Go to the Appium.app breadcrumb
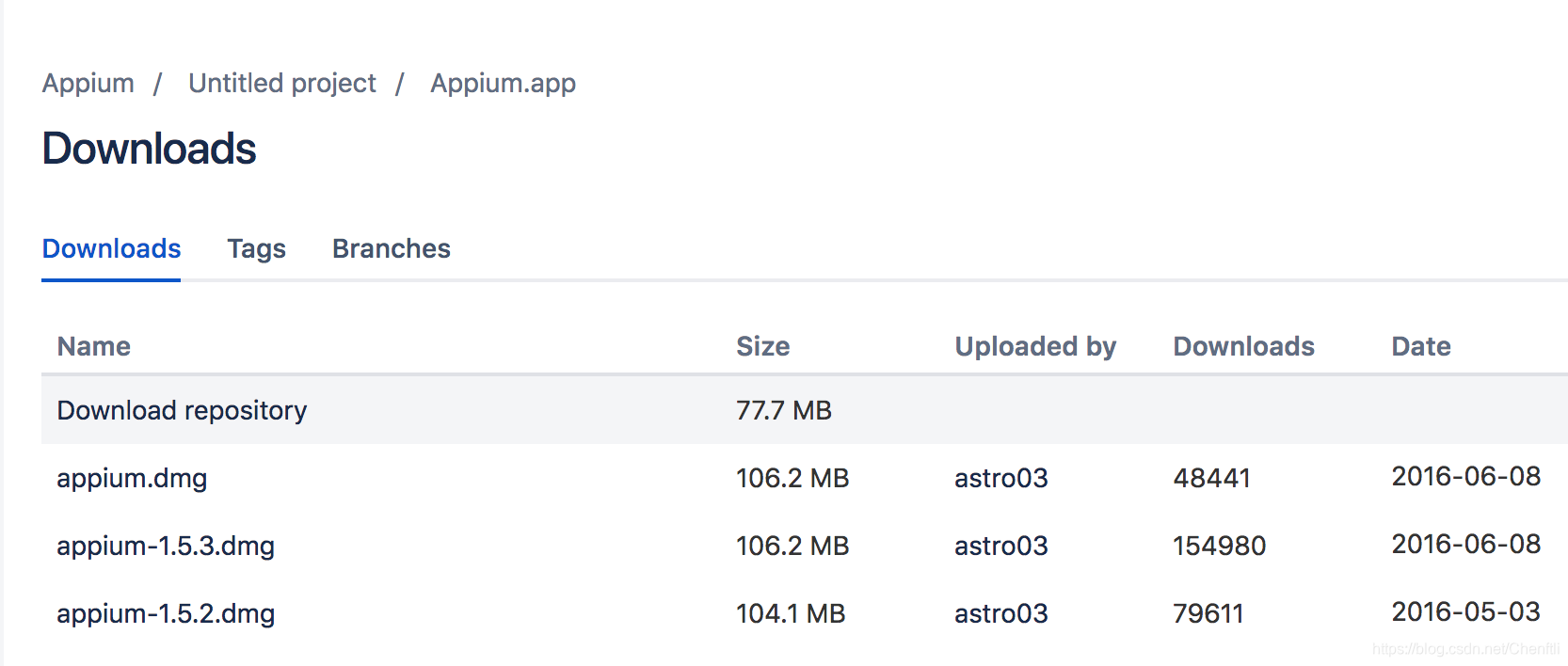This screenshot has width=1568, height=666. click(x=503, y=84)
